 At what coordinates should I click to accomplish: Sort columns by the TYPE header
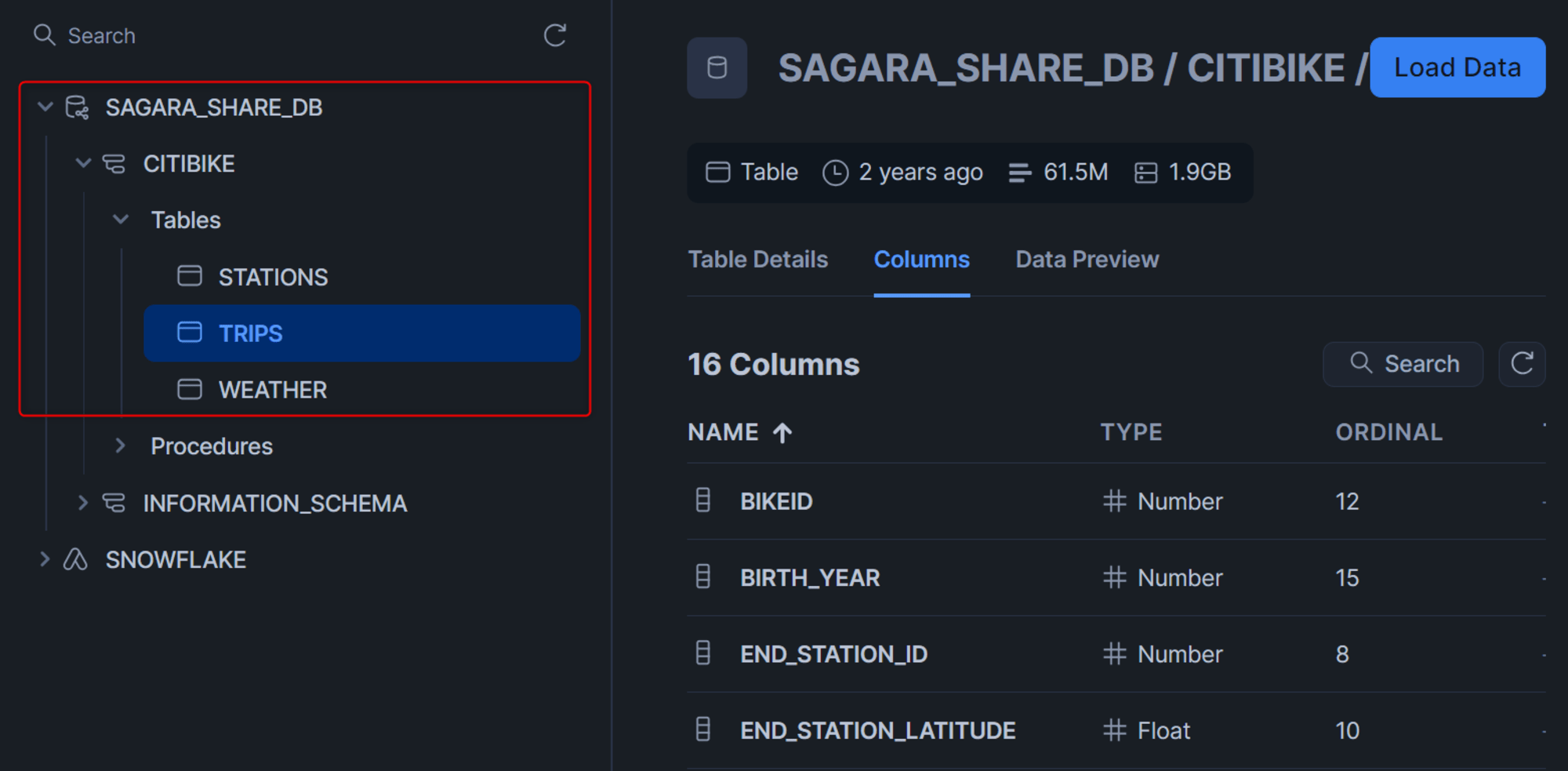[1131, 432]
